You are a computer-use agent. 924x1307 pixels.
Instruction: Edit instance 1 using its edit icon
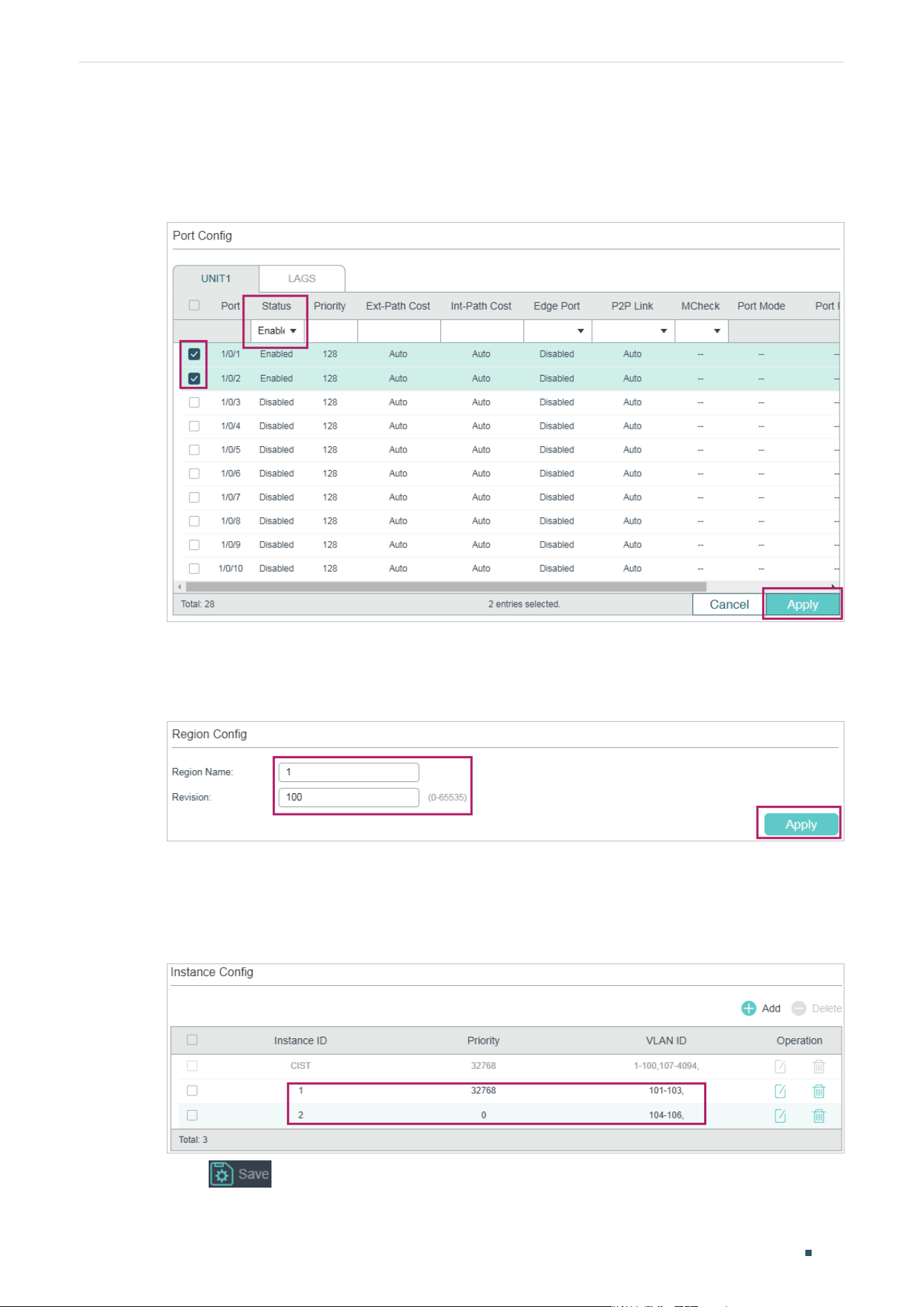coord(780,1091)
